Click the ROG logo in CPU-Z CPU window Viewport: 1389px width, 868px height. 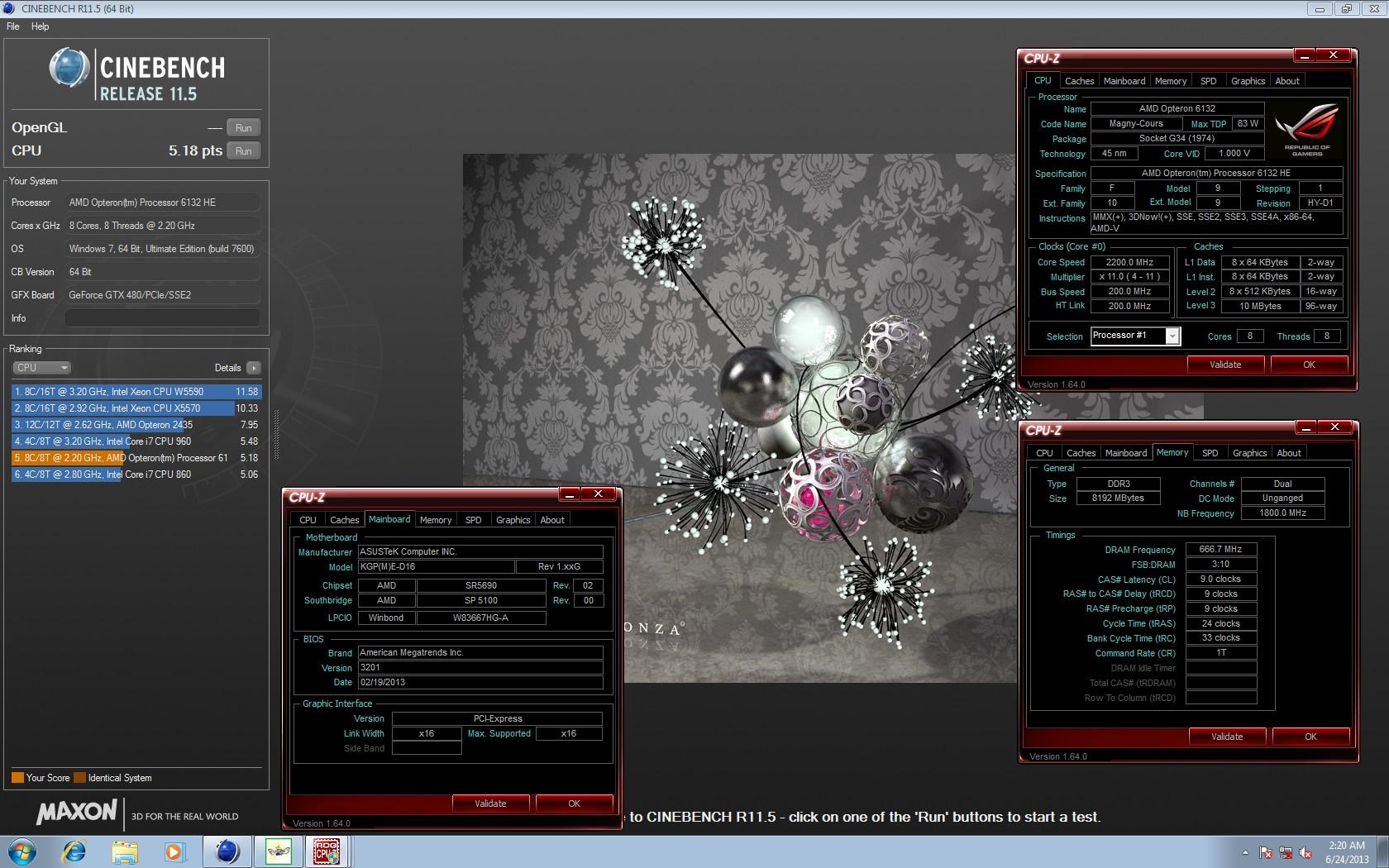(1307, 130)
